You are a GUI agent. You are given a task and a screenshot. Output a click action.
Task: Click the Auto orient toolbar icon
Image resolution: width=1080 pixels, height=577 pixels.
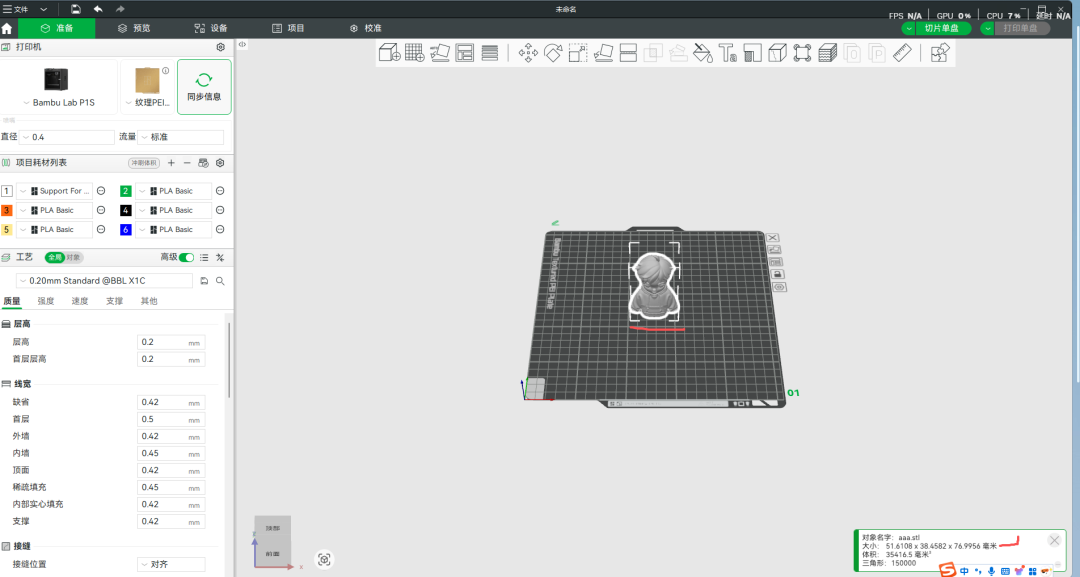[440, 52]
